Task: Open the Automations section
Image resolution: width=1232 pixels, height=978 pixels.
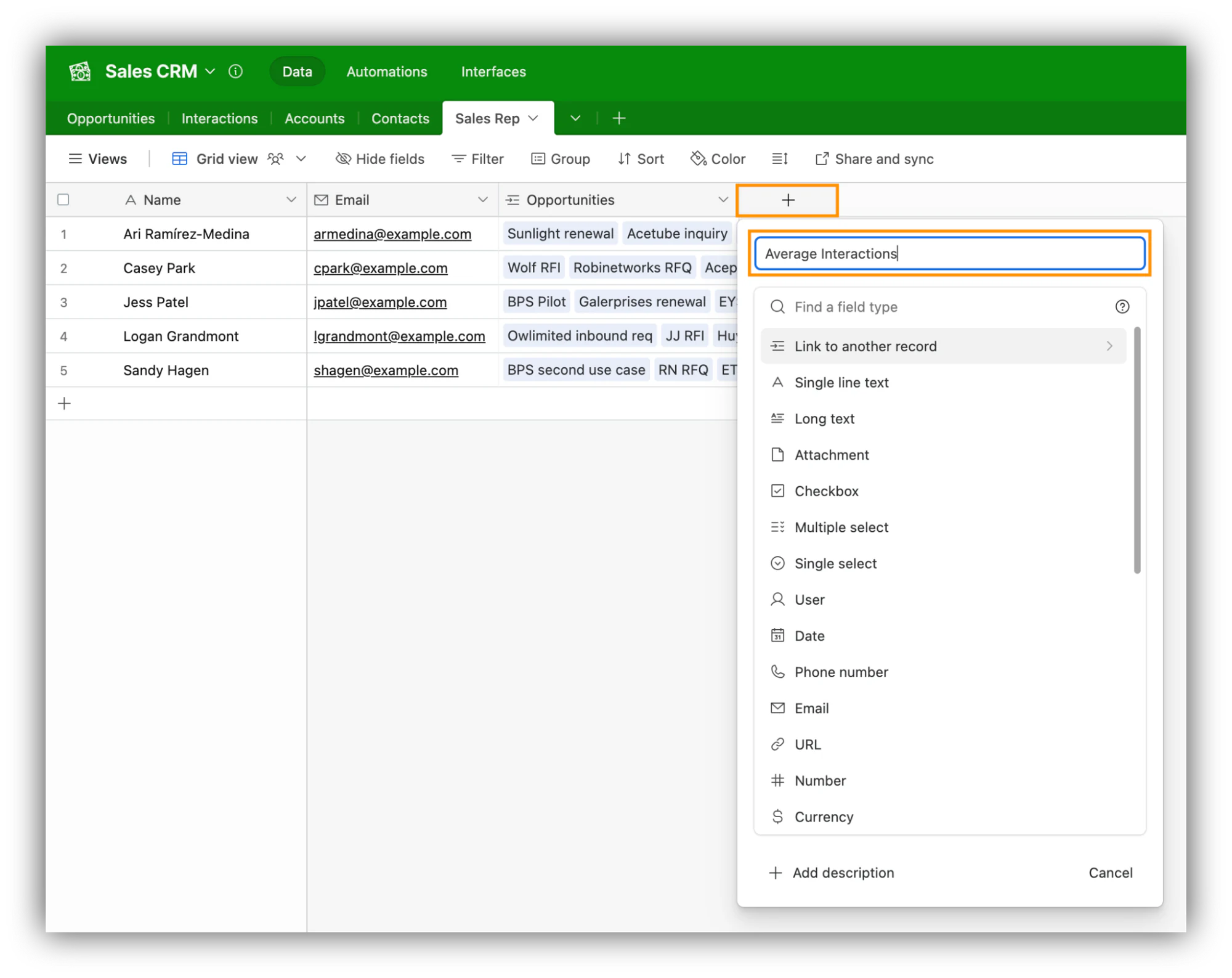Action: pos(387,71)
